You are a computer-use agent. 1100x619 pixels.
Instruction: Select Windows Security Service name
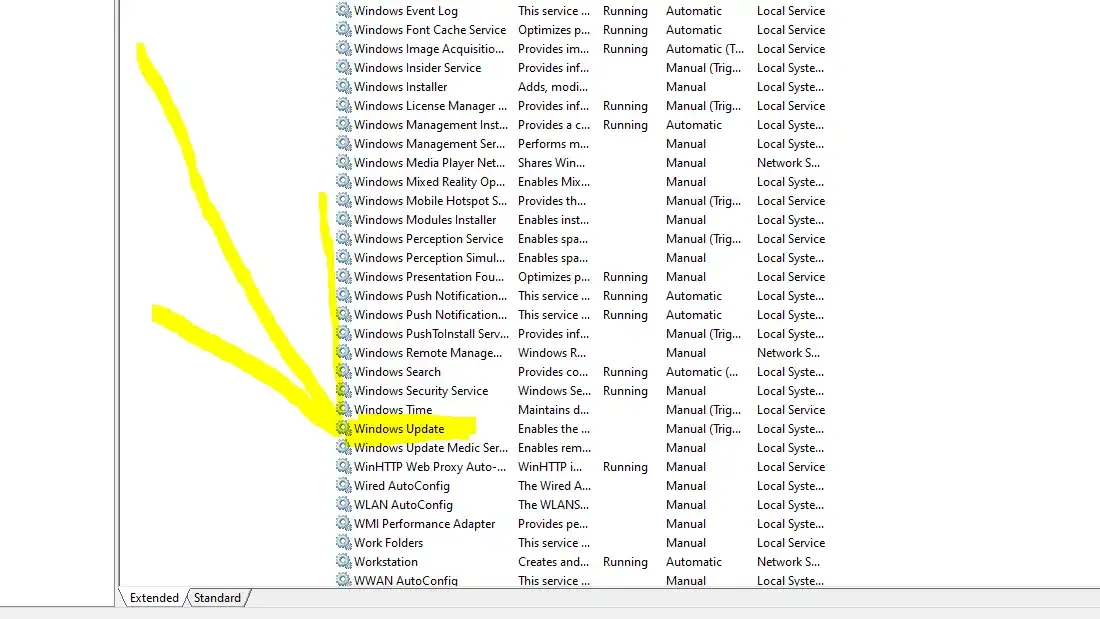tap(421, 391)
